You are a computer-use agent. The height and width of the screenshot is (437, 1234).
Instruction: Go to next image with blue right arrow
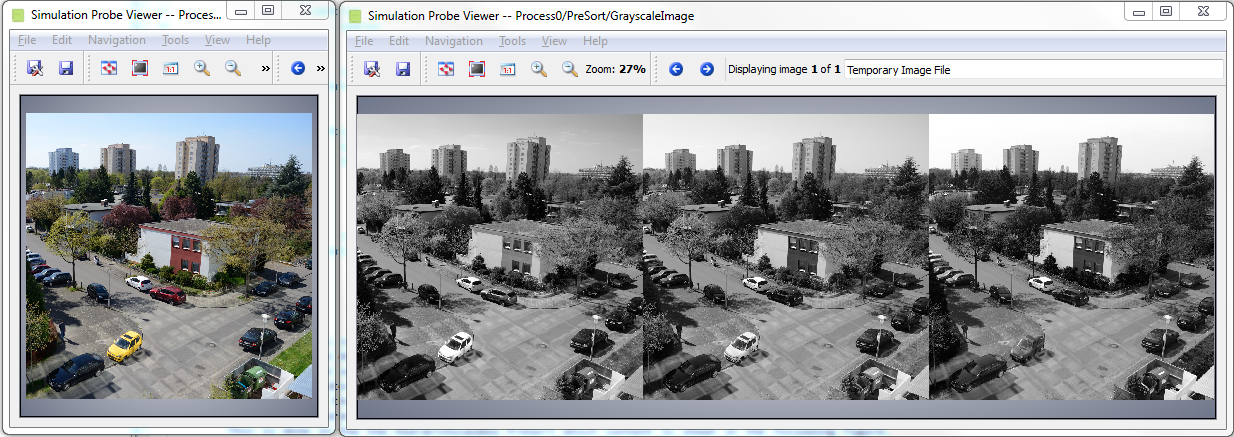pyautogui.click(x=706, y=69)
